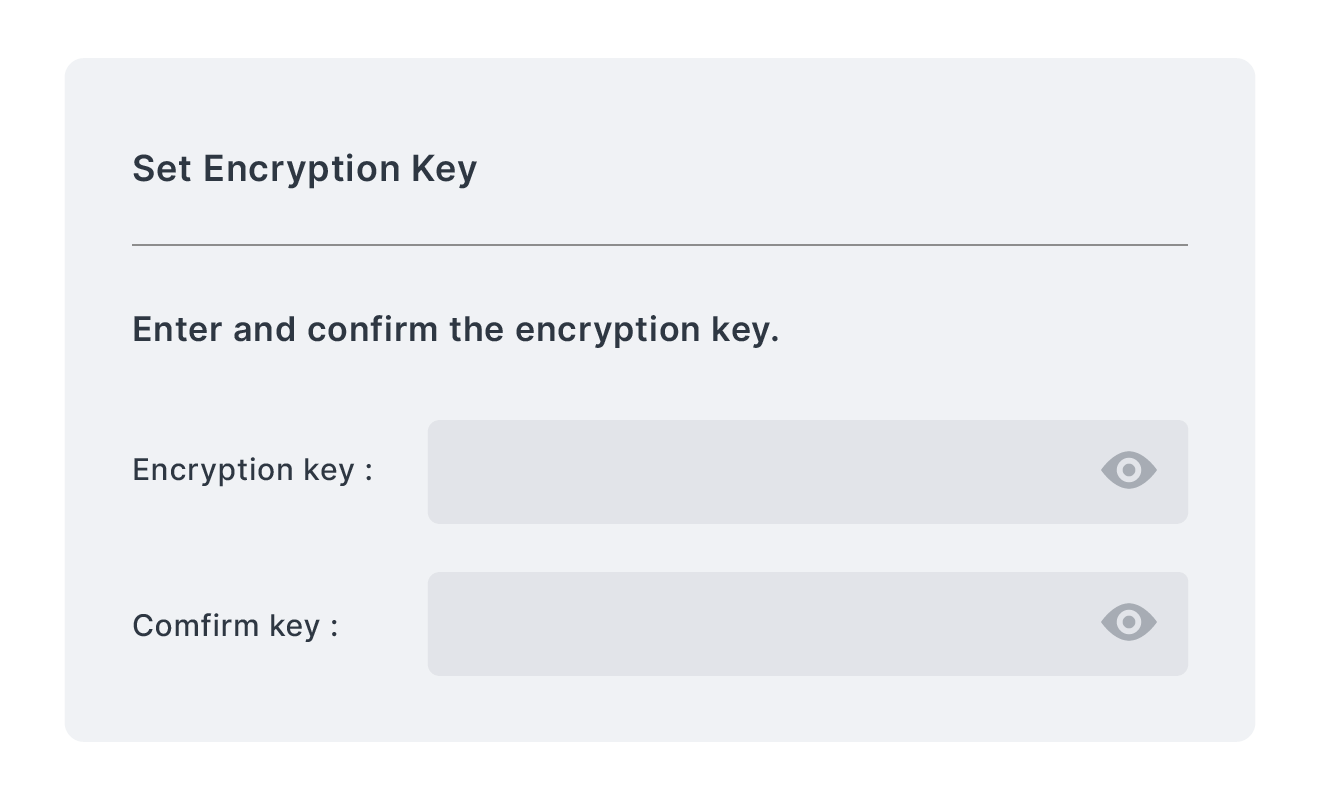Select the "Comfirm key :" label
The height and width of the screenshot is (800, 1320).
click(236, 625)
